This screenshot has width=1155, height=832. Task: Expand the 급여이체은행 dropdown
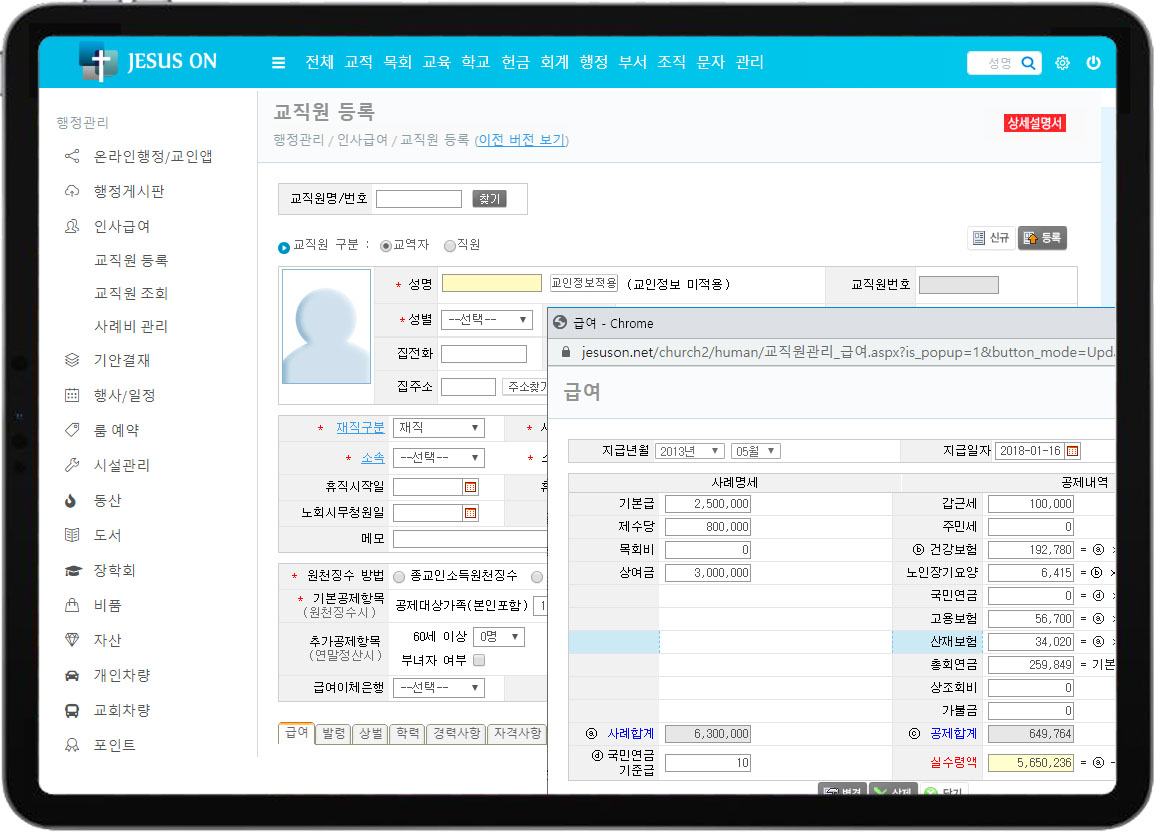point(439,688)
